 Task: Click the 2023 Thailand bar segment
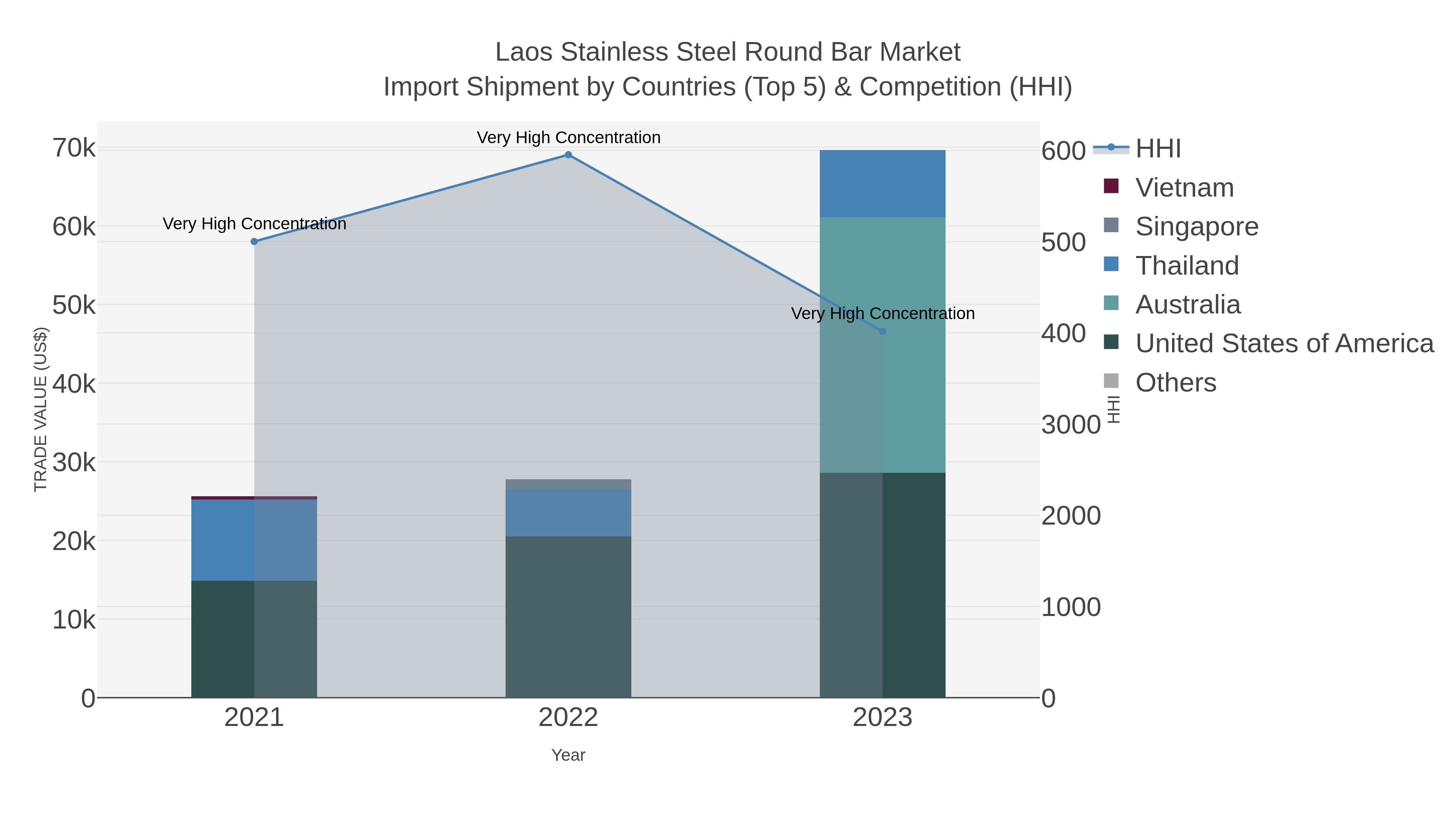(882, 184)
